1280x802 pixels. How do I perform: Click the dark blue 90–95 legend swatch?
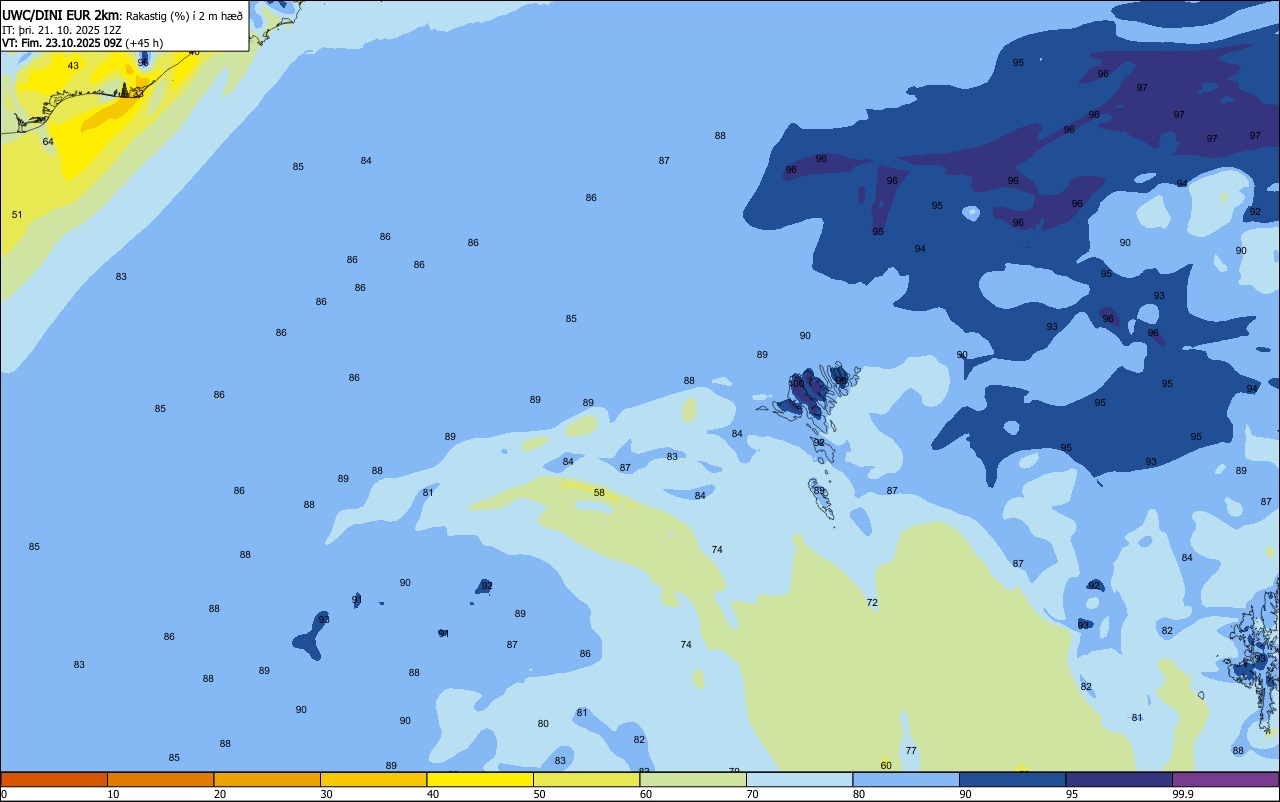1012,779
